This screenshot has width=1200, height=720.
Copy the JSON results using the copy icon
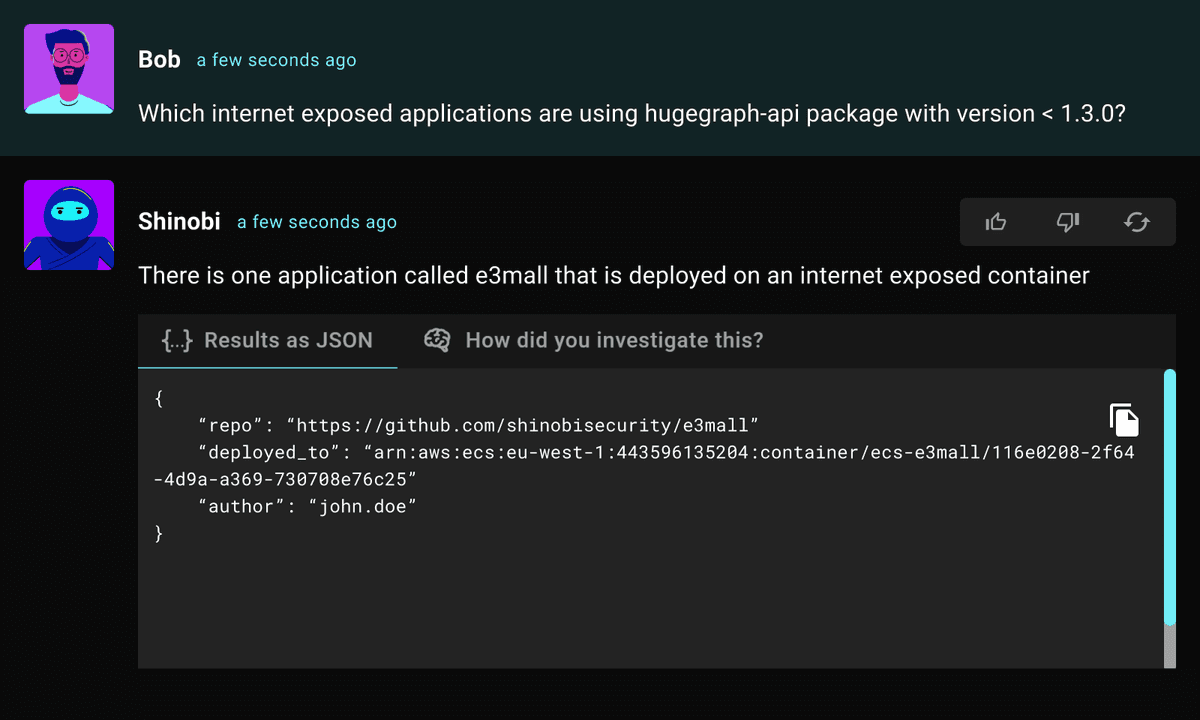1123,420
